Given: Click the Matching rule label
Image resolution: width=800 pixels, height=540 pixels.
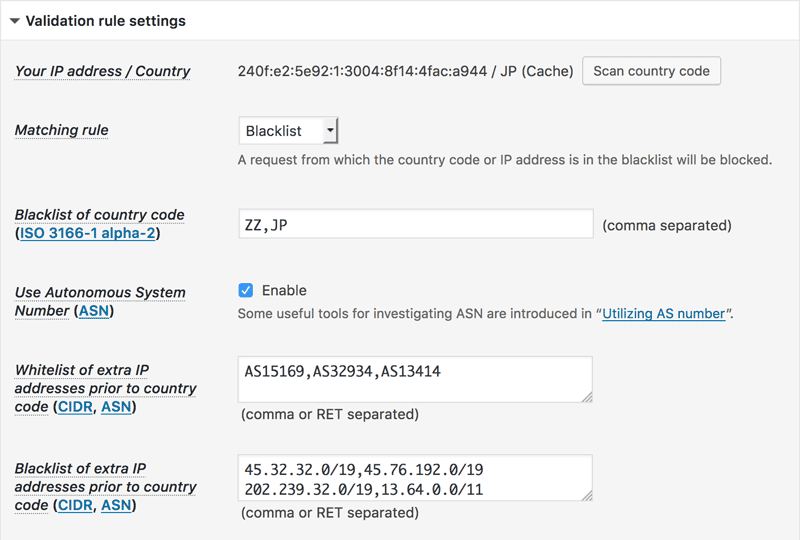Looking at the screenshot, I should pyautogui.click(x=62, y=130).
